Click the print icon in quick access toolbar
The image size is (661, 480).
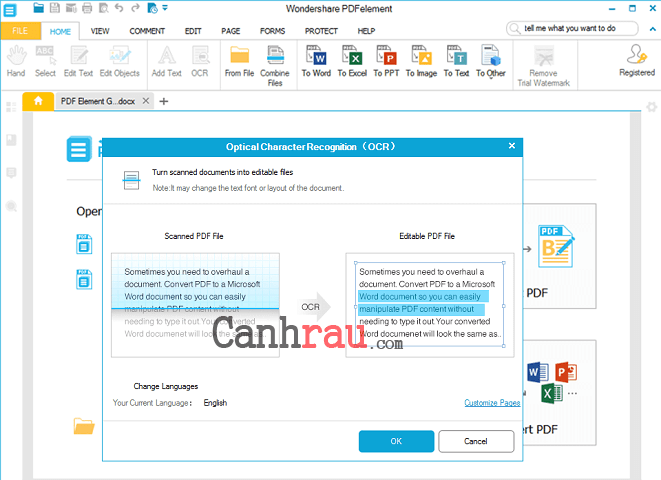coord(87,8)
